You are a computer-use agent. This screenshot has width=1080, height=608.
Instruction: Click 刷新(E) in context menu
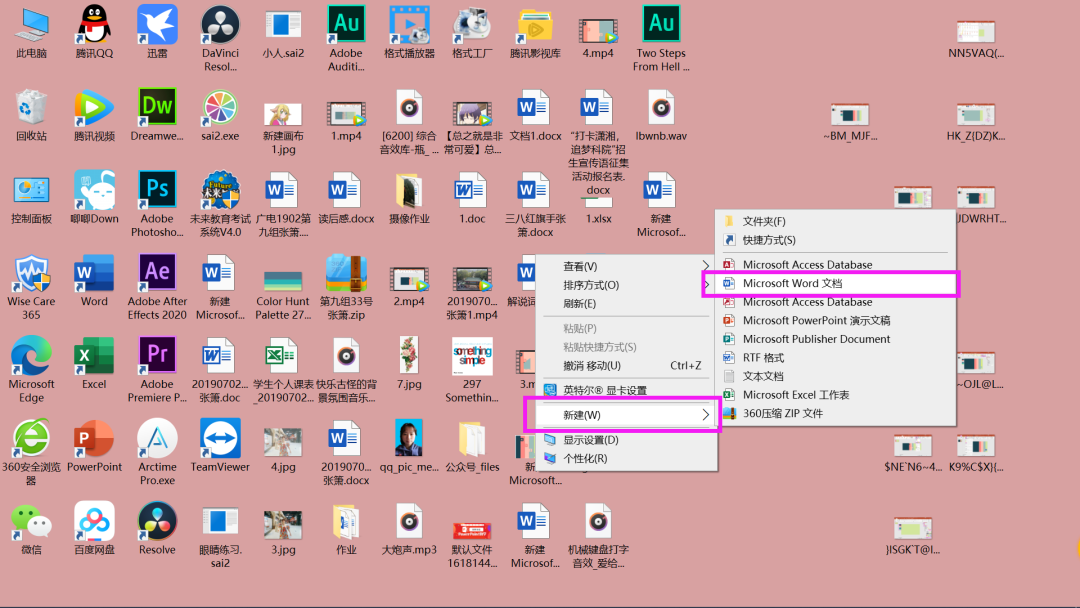coord(580,304)
